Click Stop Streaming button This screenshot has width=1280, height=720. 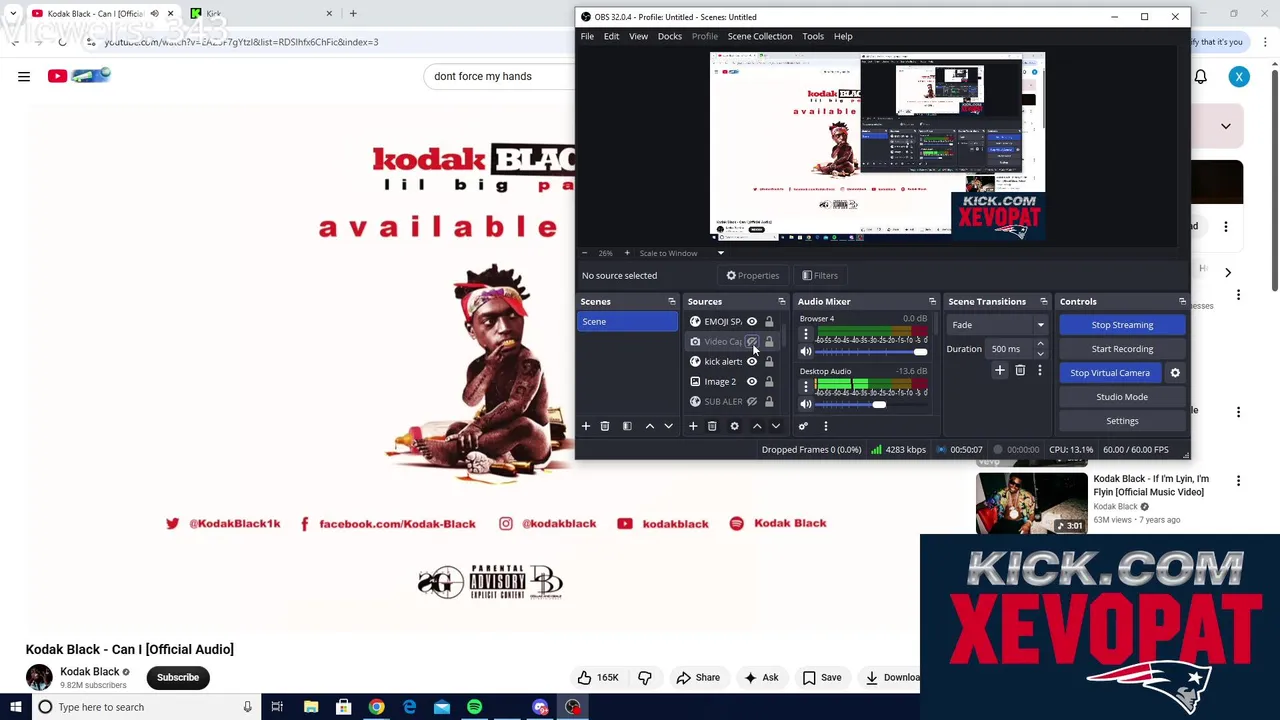coord(1122,325)
